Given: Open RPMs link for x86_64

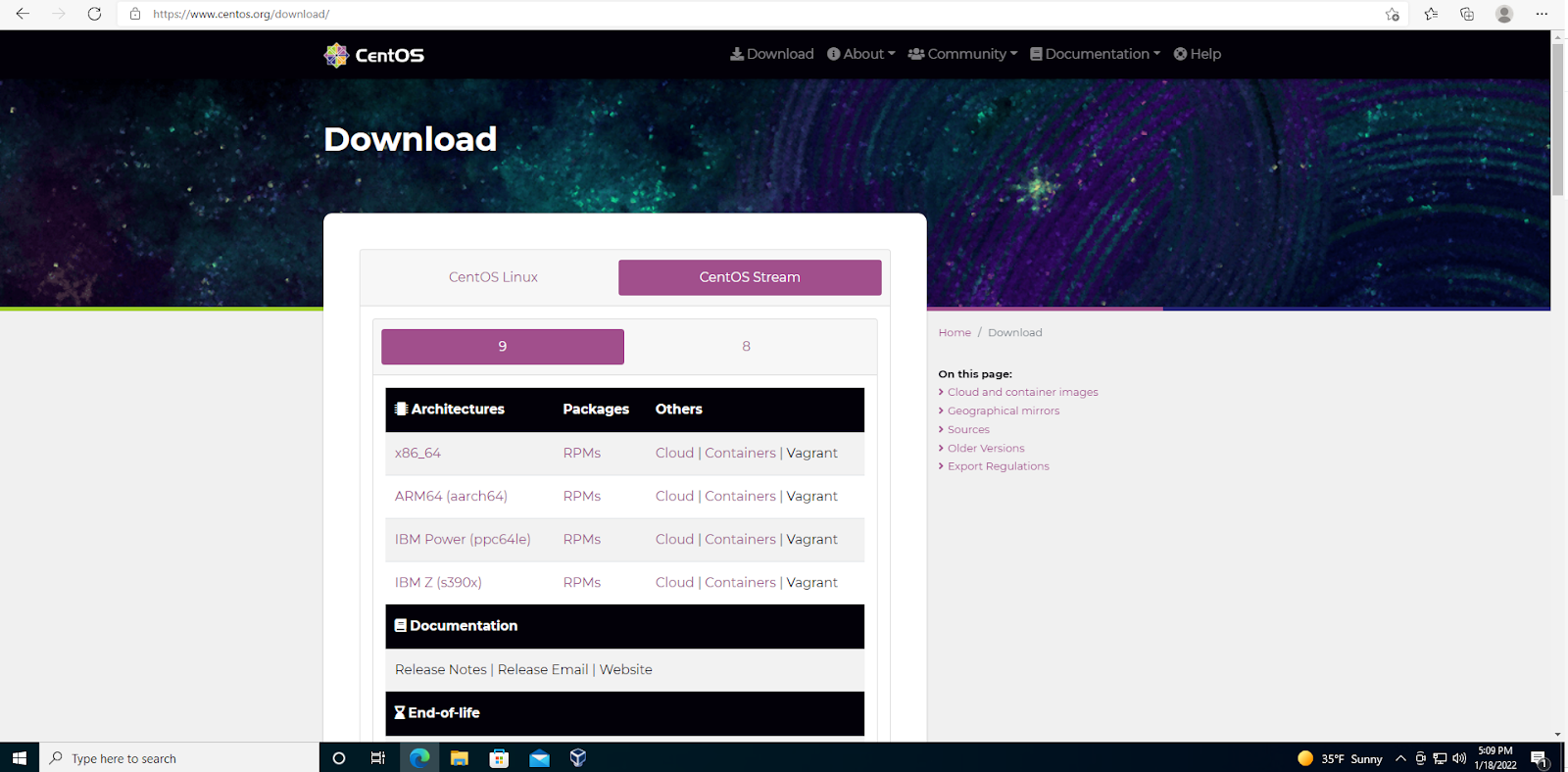Looking at the screenshot, I should pos(582,453).
